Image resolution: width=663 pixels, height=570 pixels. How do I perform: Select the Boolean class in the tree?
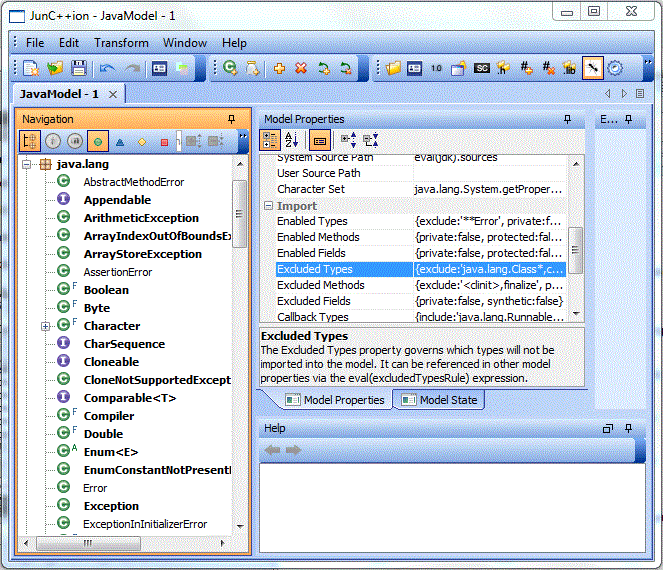pyautogui.click(x=106, y=290)
